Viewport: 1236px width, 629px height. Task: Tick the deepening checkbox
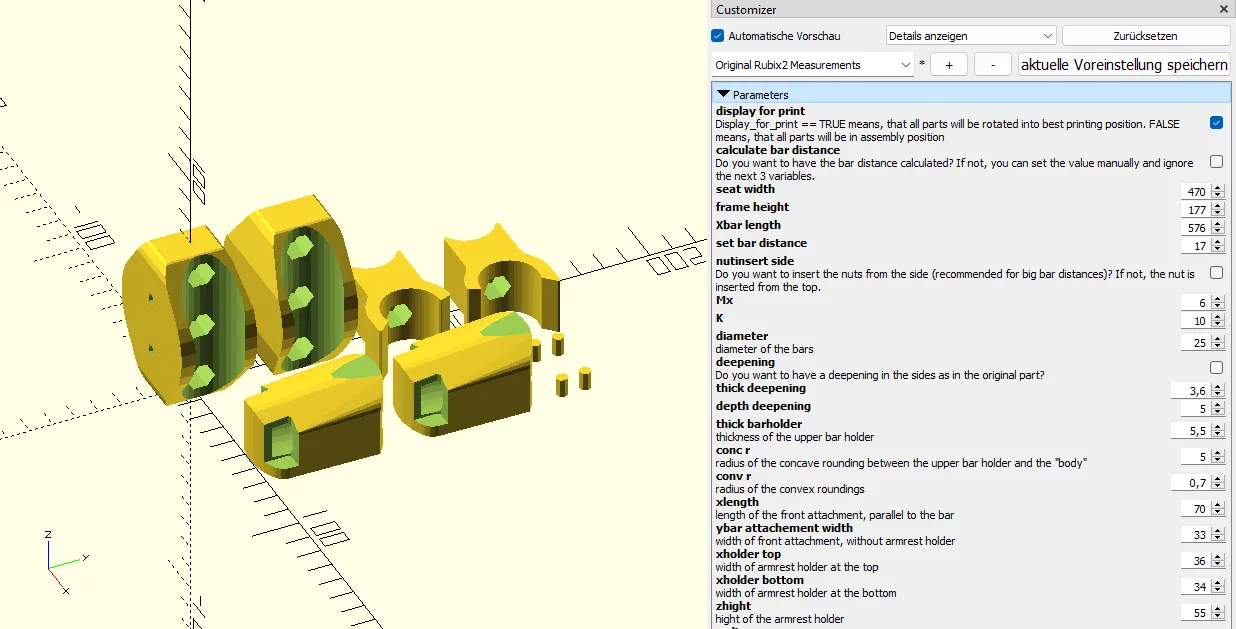tap(1216, 367)
